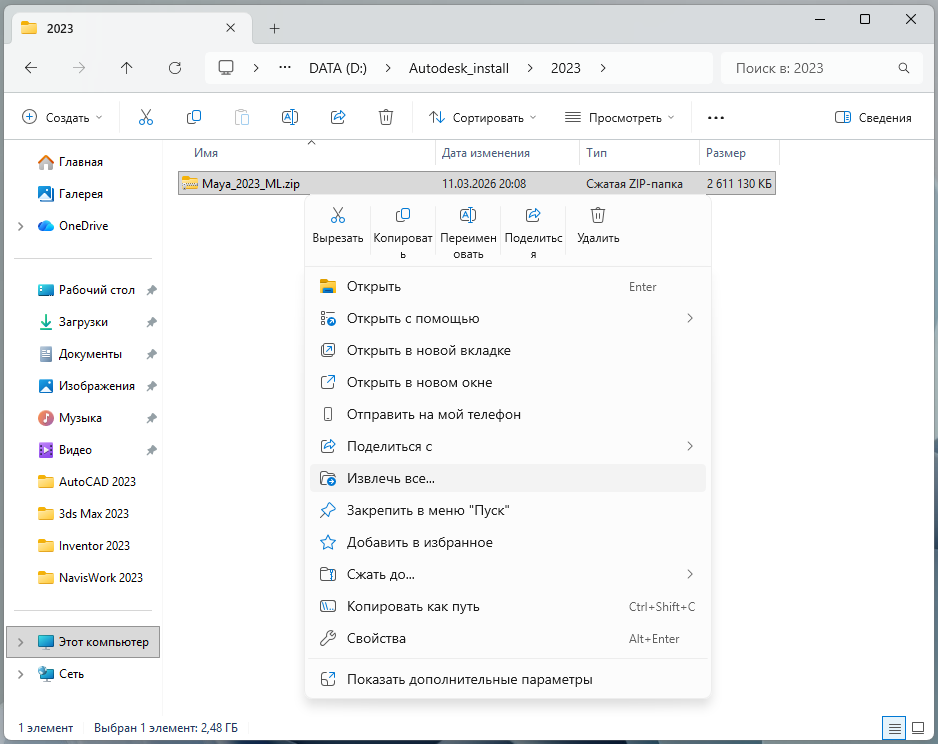Open the Создать dropdown
938x744 pixels.
pyautogui.click(x=62, y=118)
